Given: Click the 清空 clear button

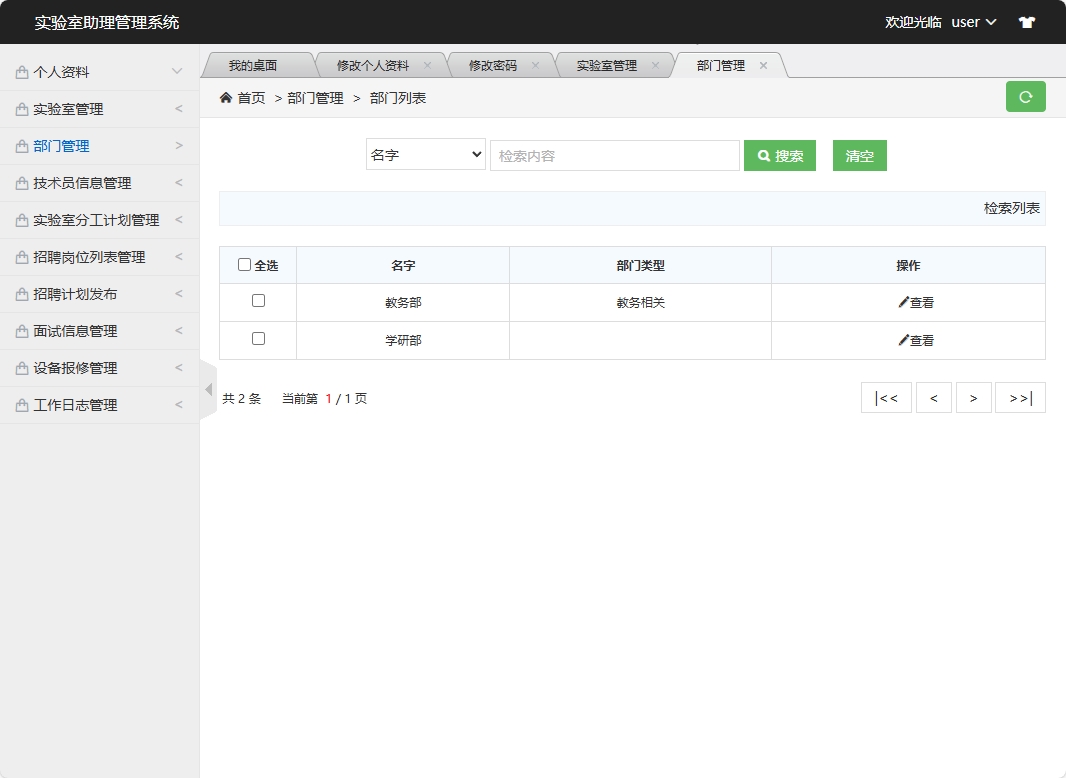Looking at the screenshot, I should point(859,155).
